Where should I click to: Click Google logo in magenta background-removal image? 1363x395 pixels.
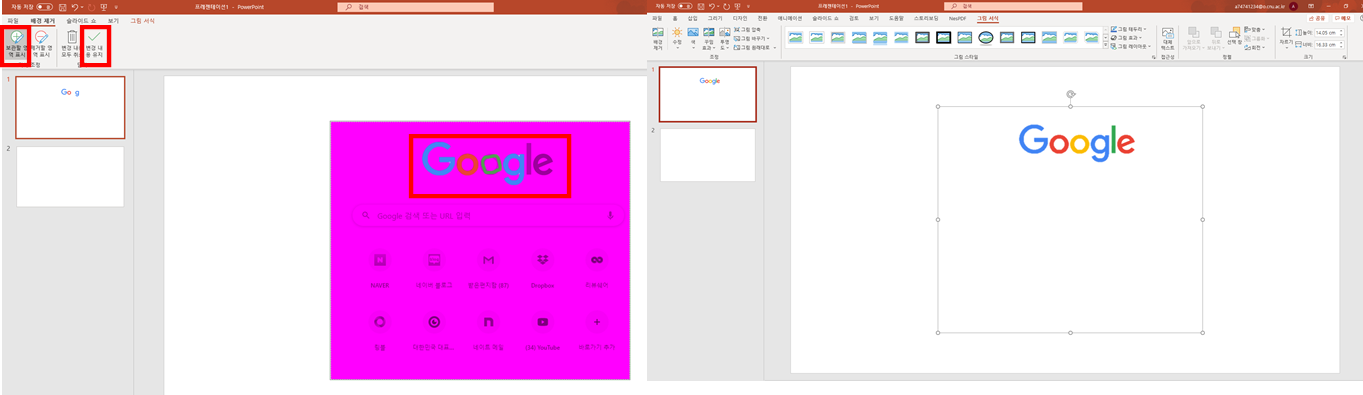click(x=487, y=162)
